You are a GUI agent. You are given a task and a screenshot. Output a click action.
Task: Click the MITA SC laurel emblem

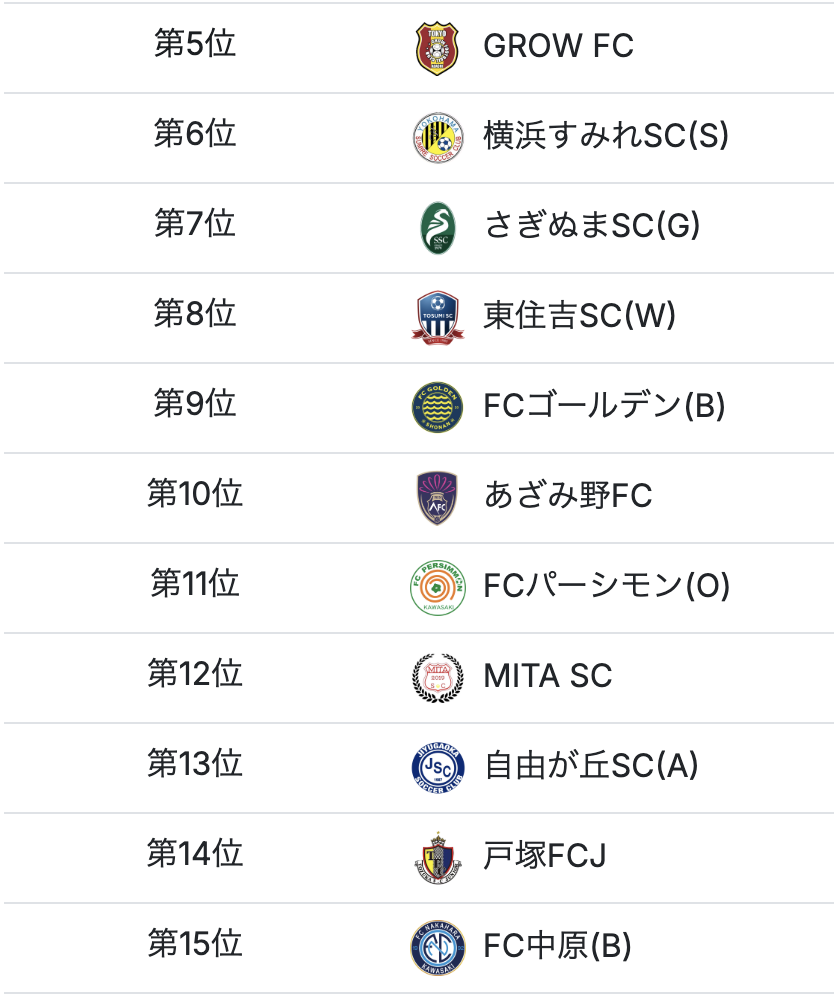437,678
